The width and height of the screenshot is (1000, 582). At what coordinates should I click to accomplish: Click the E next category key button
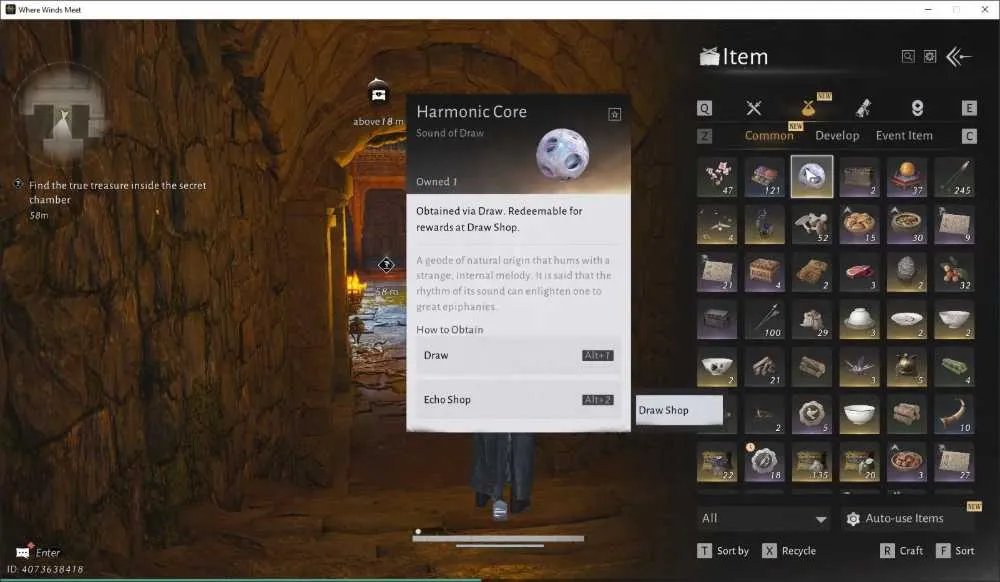969,108
